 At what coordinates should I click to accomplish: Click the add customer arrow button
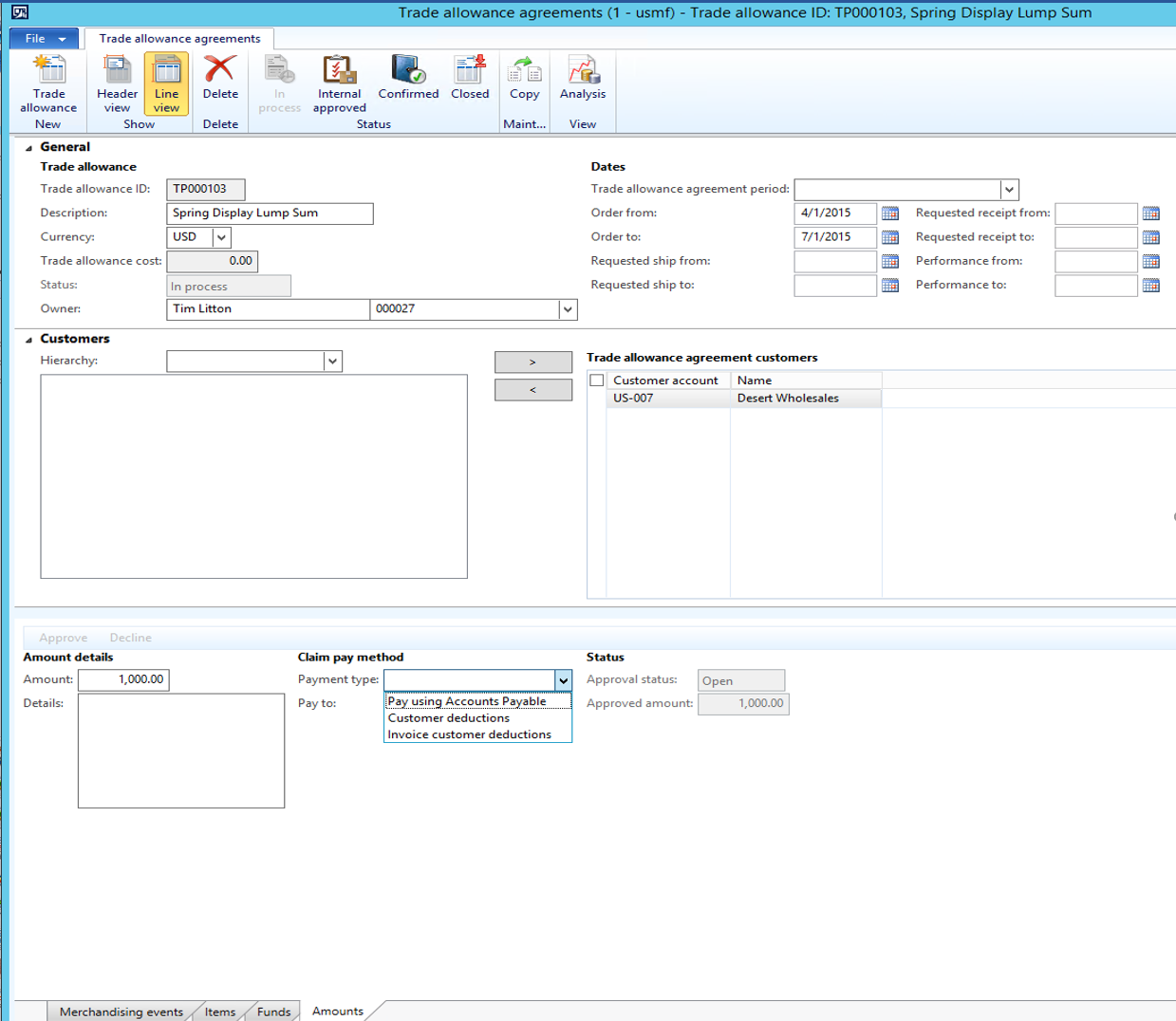point(532,362)
